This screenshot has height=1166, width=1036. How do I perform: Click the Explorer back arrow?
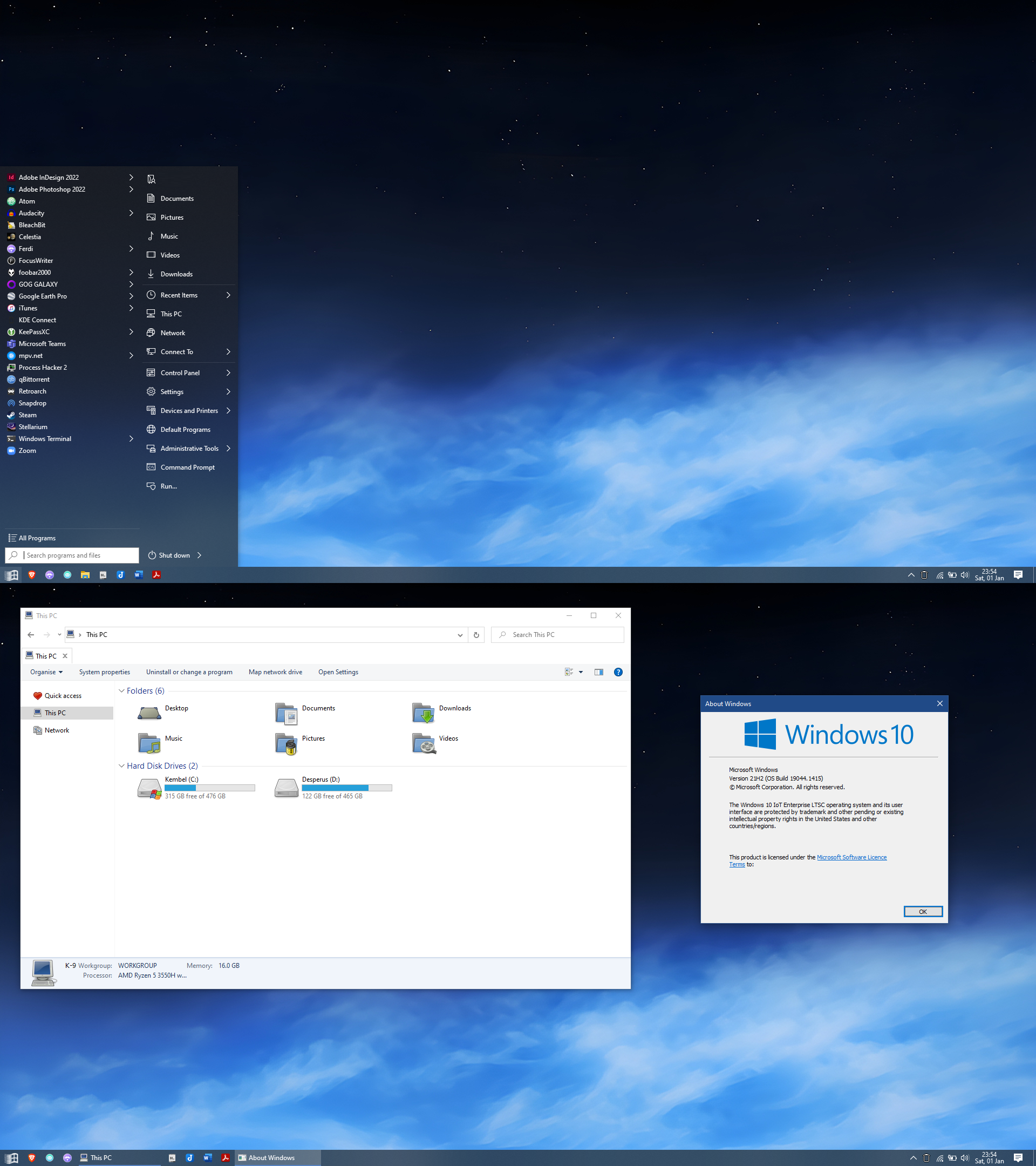[31, 634]
